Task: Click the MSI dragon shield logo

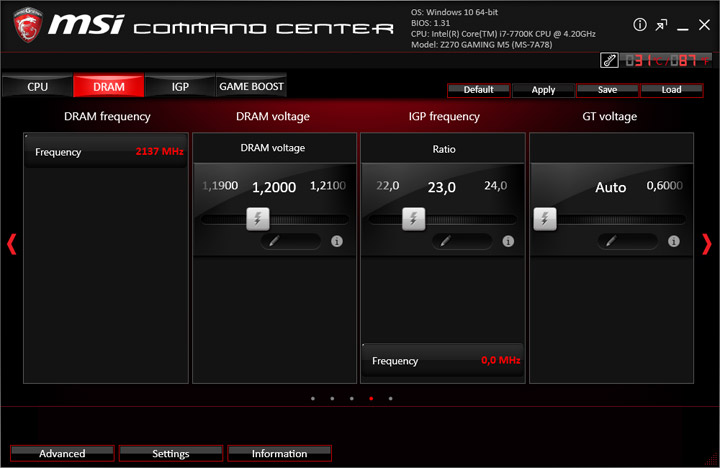Action: 28,25
